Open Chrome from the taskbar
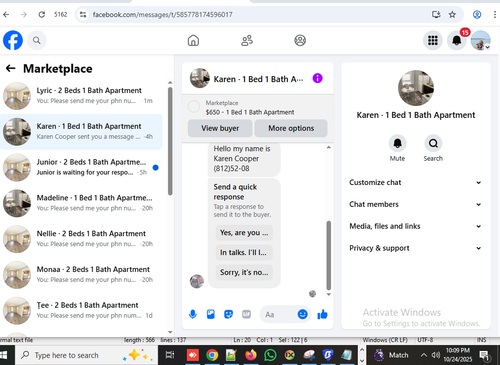 click(x=212, y=355)
